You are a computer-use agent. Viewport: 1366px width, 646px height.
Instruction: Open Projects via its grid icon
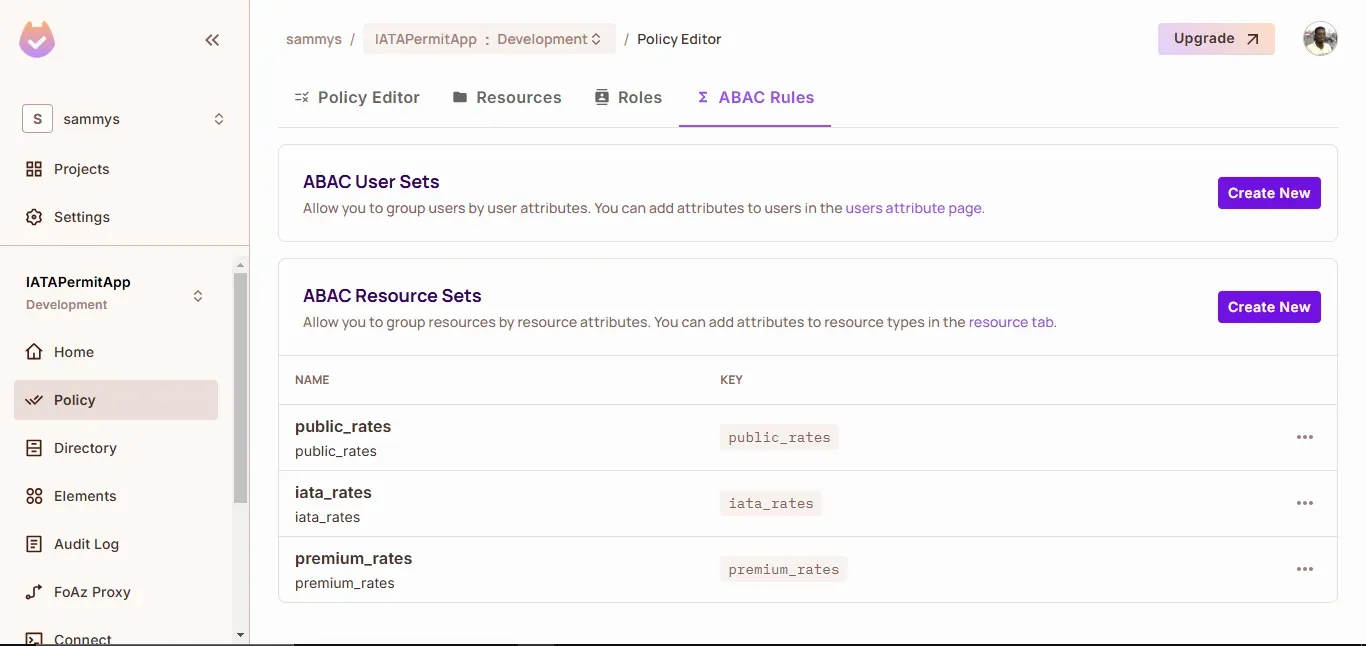[x=34, y=169]
